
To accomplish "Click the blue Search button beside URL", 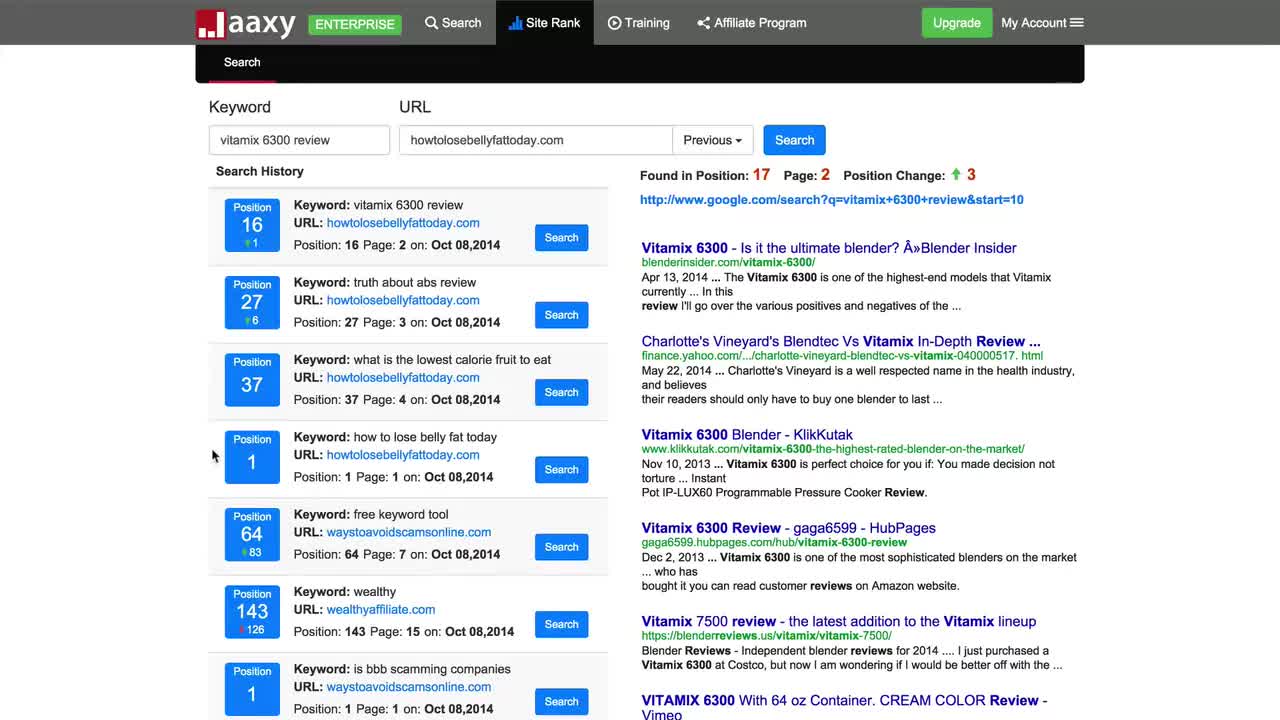I will pyautogui.click(x=795, y=140).
